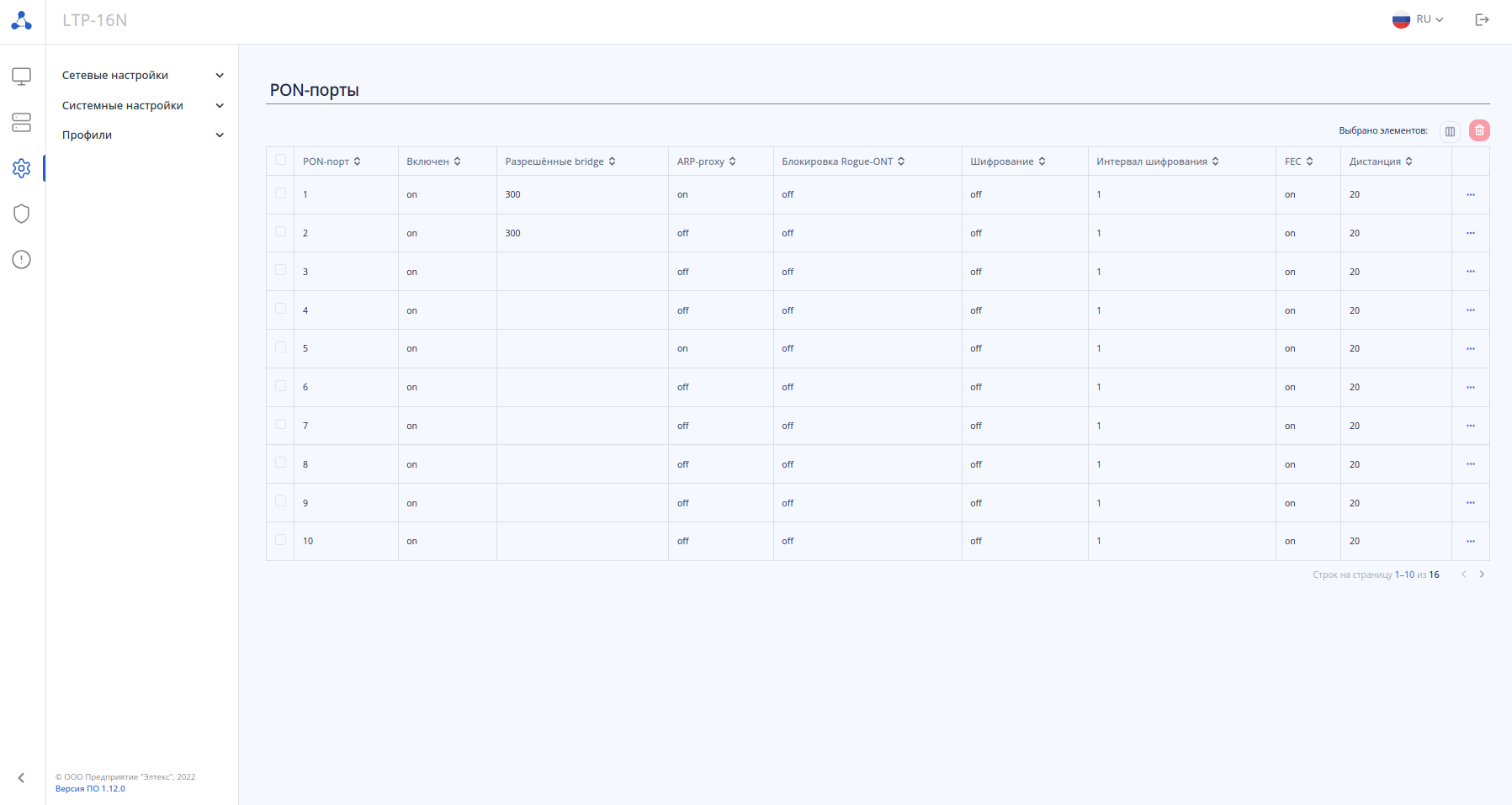This screenshot has height=805, width=1512.
Task: Expand the Профили menu section
Action: (142, 135)
